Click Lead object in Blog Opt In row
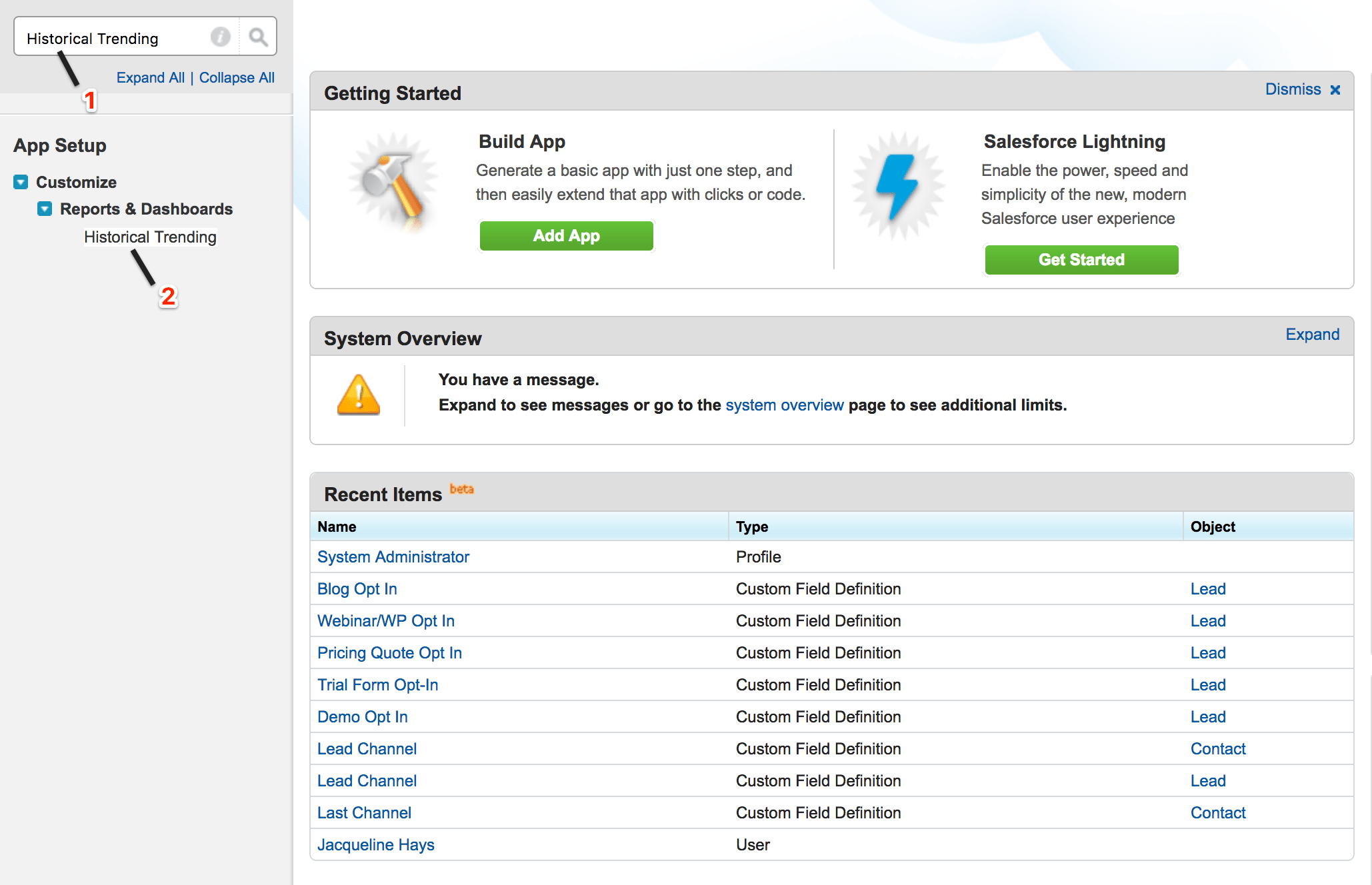The width and height of the screenshot is (1372, 885). [x=1208, y=588]
